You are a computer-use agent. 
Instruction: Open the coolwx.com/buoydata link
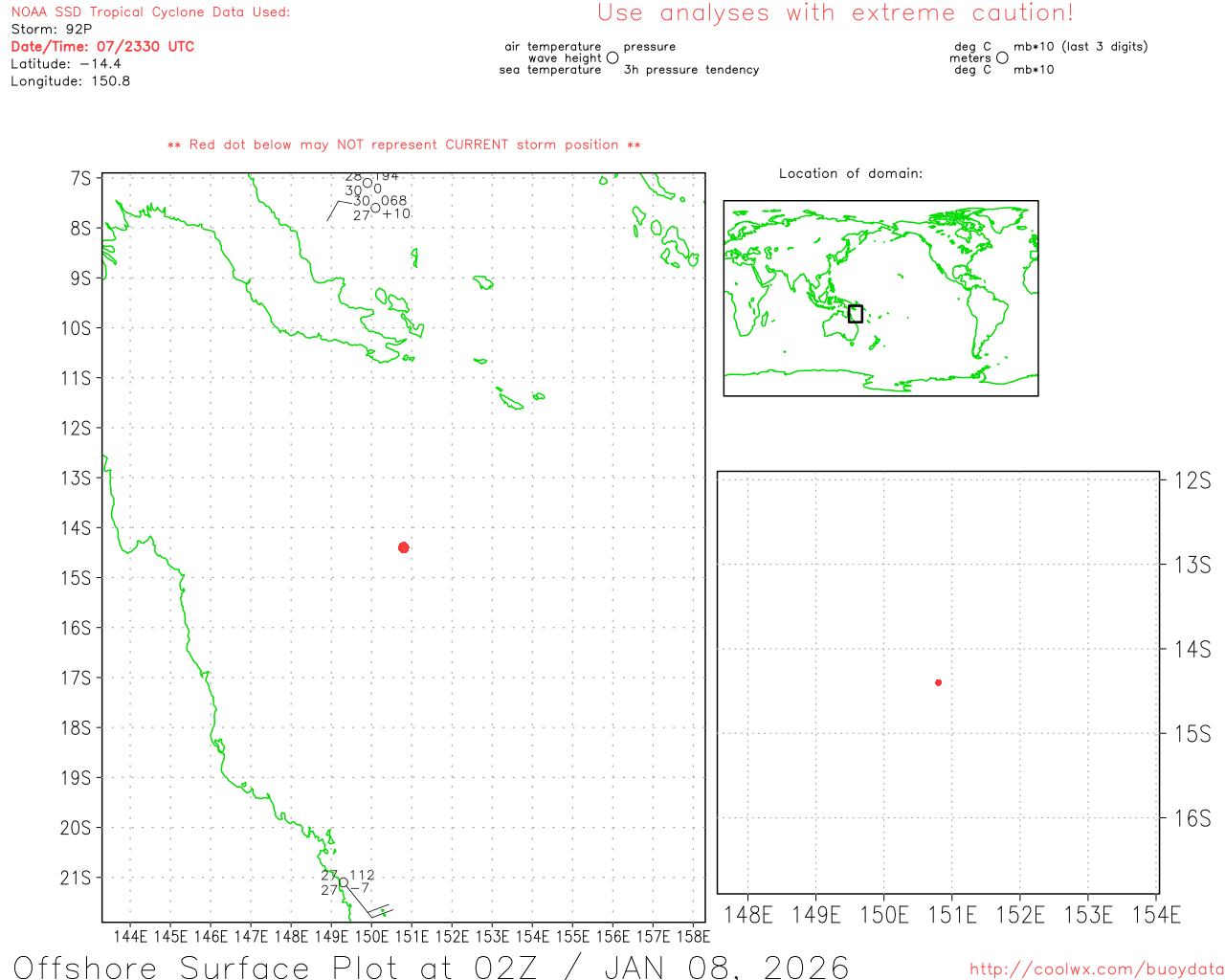pos(1096,969)
